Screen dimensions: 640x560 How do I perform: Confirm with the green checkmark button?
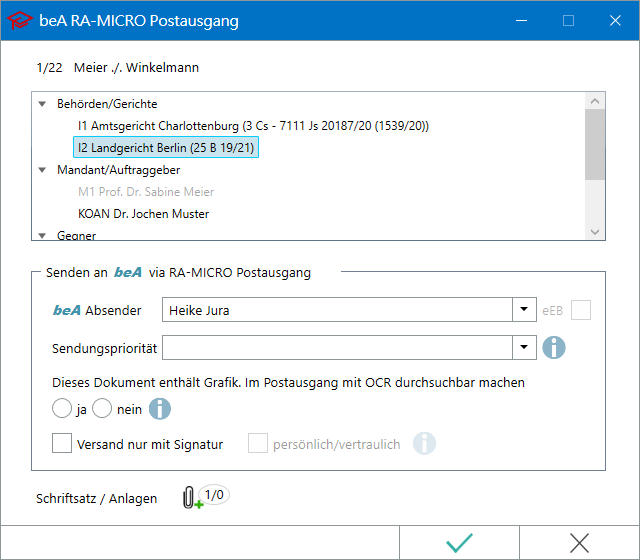tap(459, 543)
